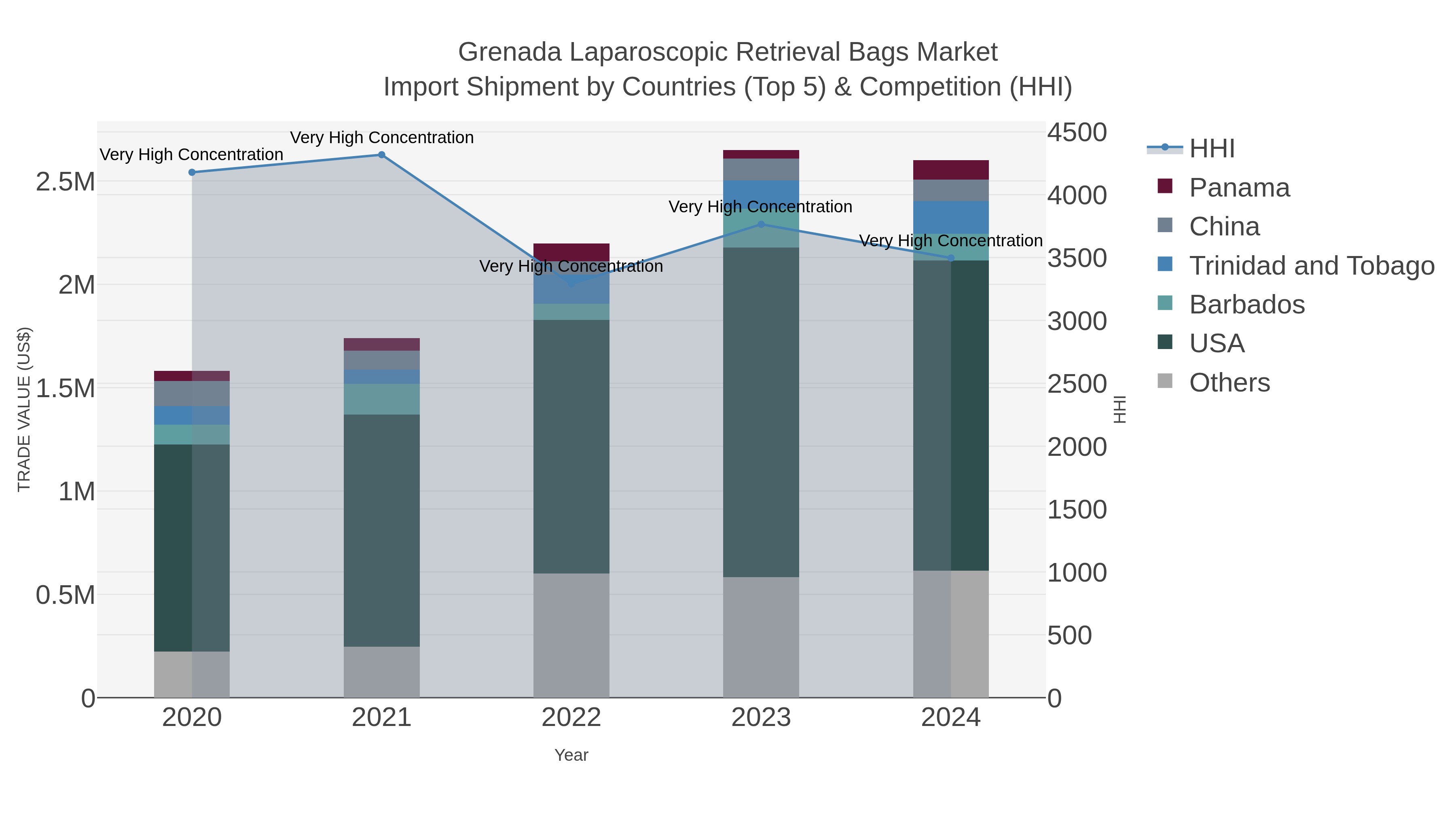Click the 2024 Very High Concentration annotation

tap(951, 241)
